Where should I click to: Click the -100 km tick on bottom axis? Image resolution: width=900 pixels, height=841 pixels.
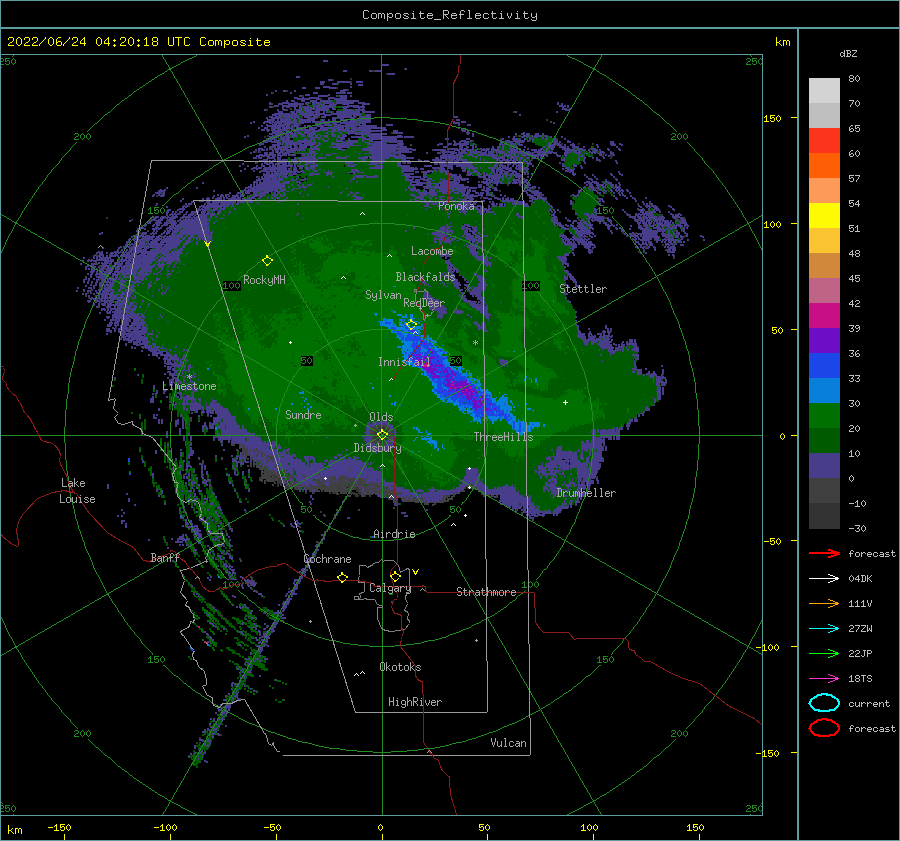pyautogui.click(x=165, y=827)
